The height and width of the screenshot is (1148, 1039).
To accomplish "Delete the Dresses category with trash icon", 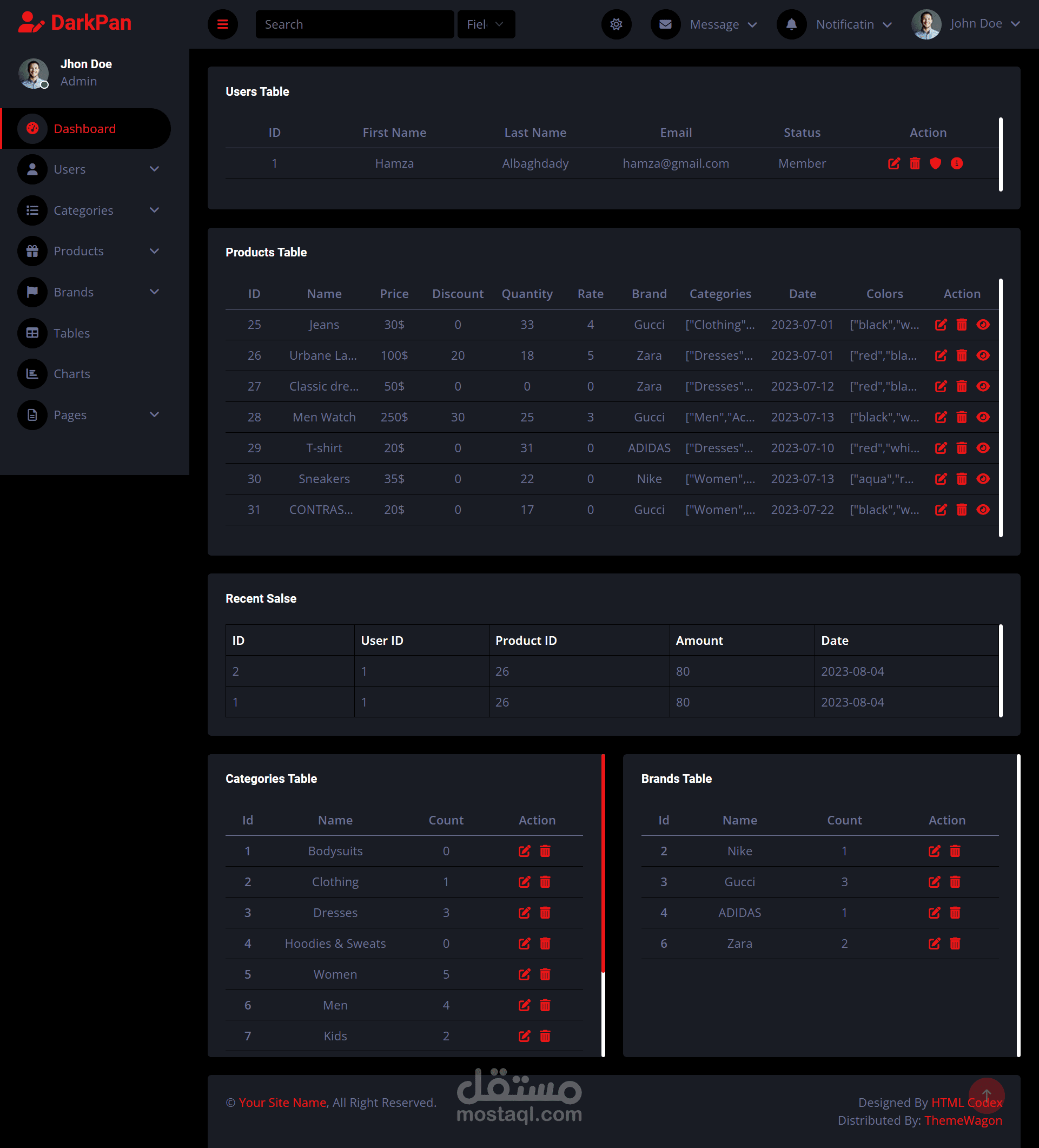I will [545, 913].
